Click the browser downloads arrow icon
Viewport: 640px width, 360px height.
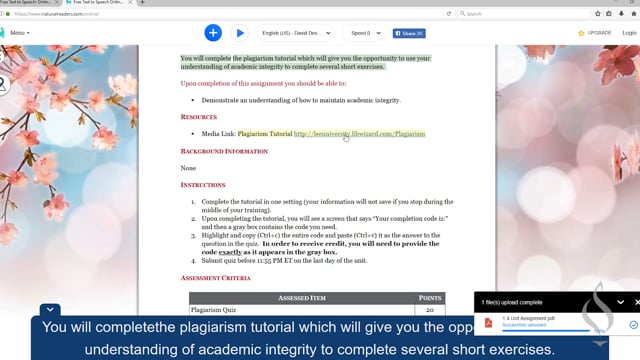(x=621, y=13)
